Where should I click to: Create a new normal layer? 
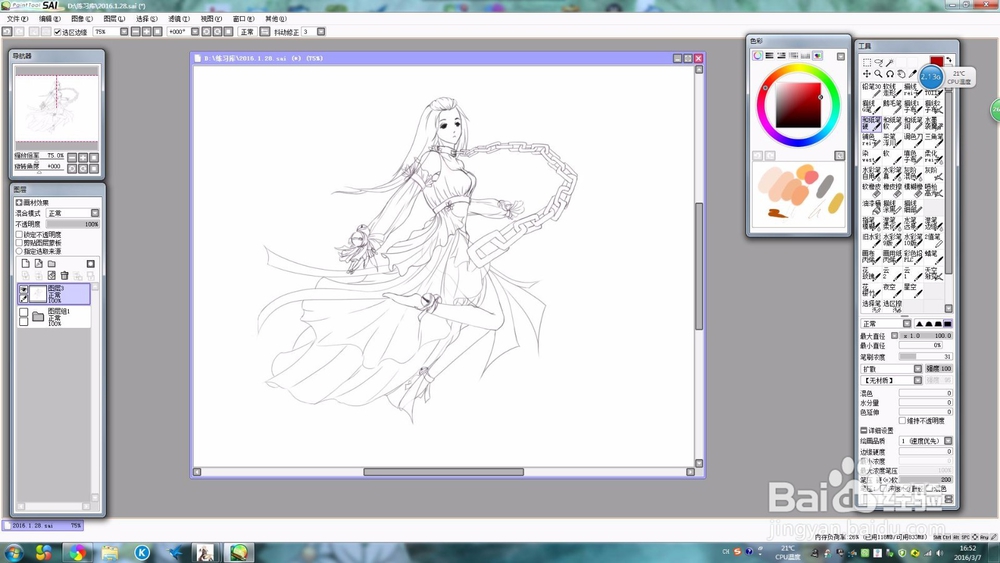(x=26, y=263)
